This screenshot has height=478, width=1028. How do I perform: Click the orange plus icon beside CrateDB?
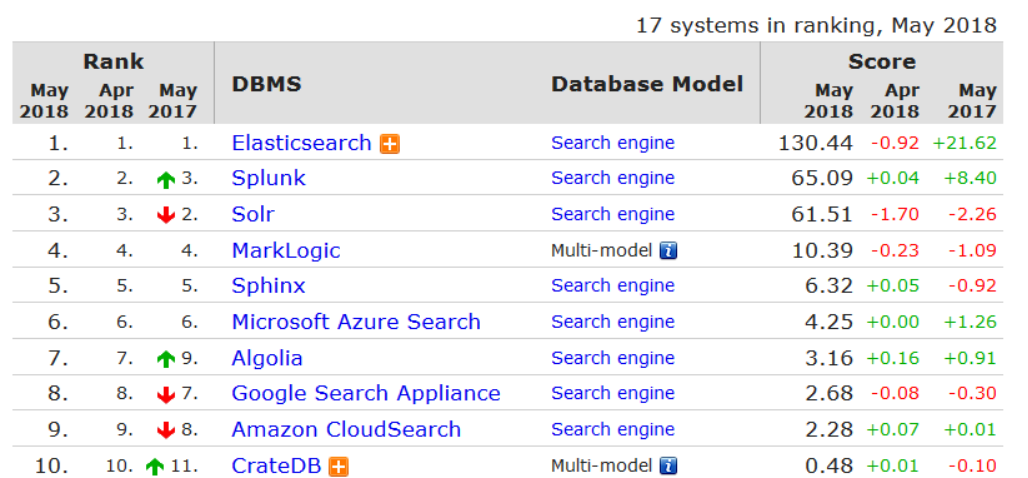tap(339, 466)
